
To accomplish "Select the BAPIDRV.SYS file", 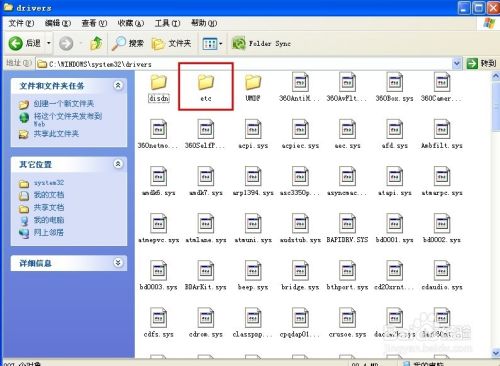I will pyautogui.click(x=347, y=229).
